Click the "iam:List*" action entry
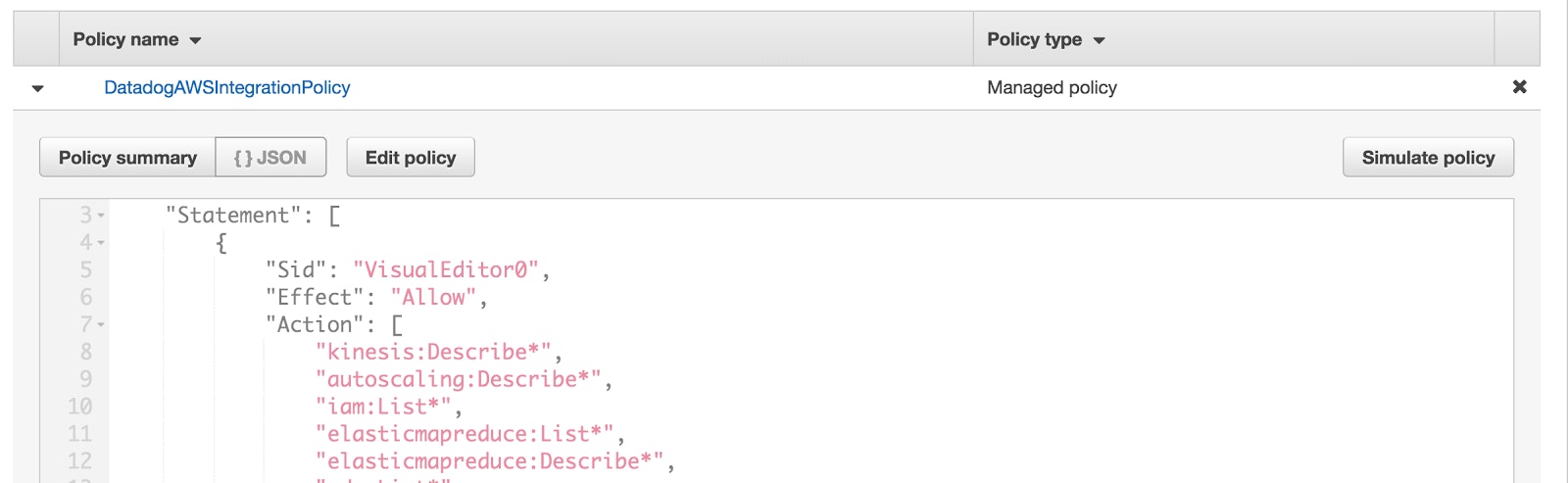This screenshot has height=483, width=1568. click(383, 407)
